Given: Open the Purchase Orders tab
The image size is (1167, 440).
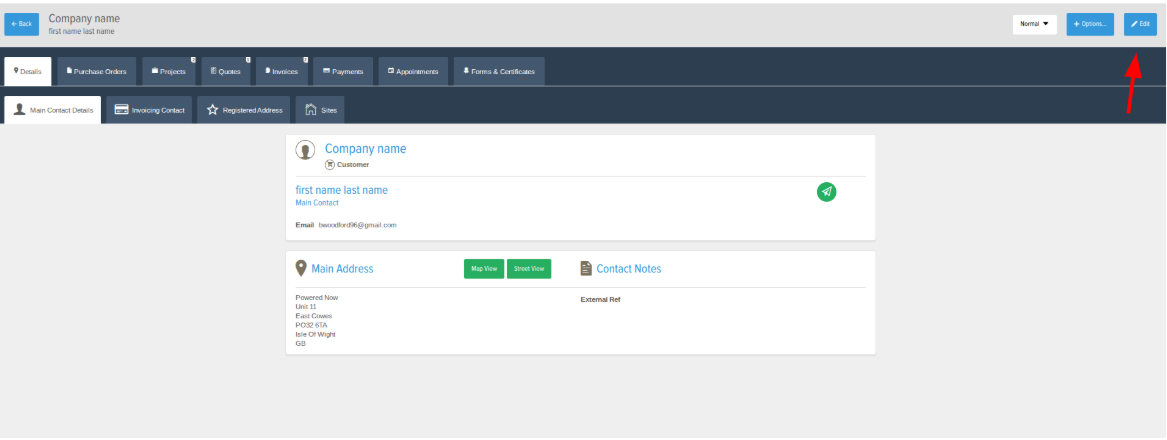Looking at the screenshot, I should pyautogui.click(x=97, y=71).
